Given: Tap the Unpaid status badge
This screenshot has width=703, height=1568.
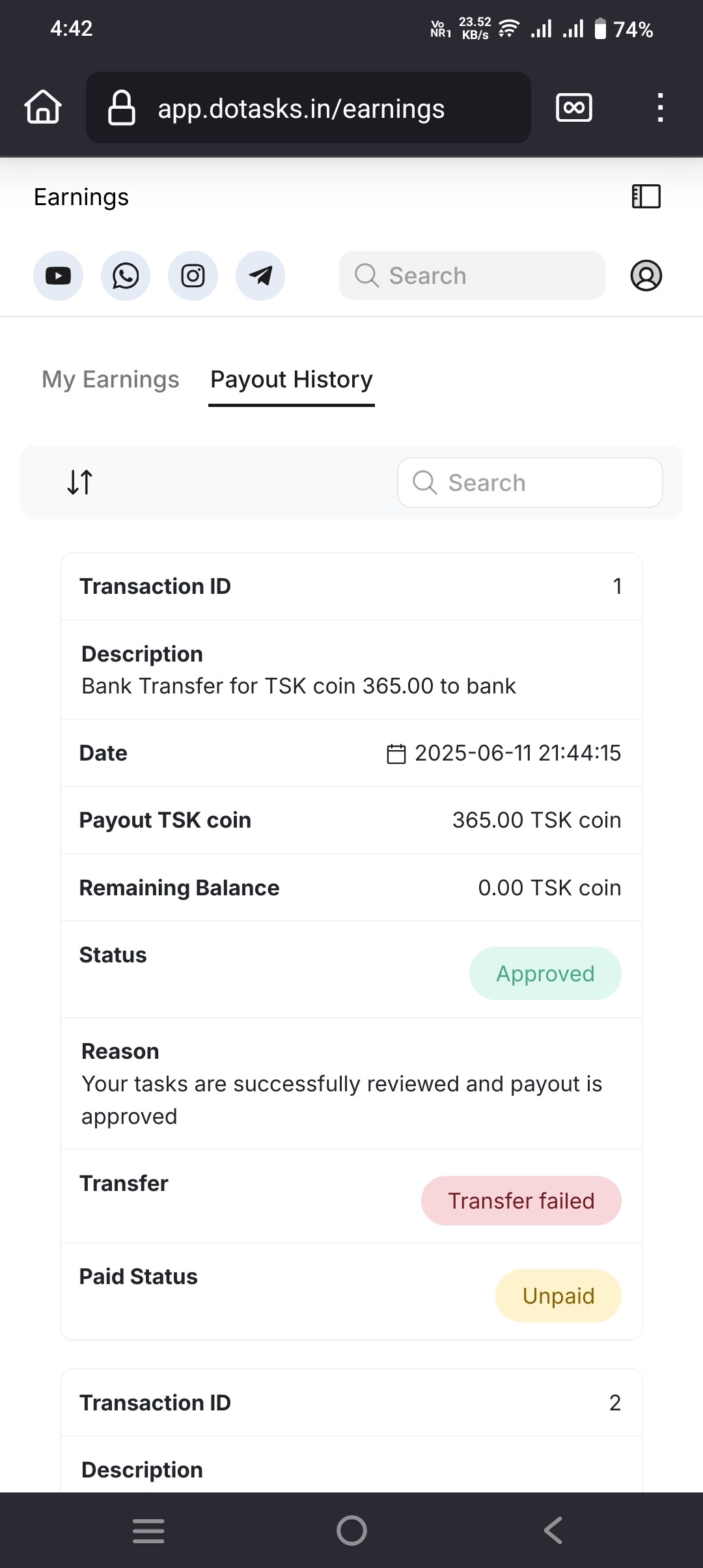Looking at the screenshot, I should (558, 1296).
